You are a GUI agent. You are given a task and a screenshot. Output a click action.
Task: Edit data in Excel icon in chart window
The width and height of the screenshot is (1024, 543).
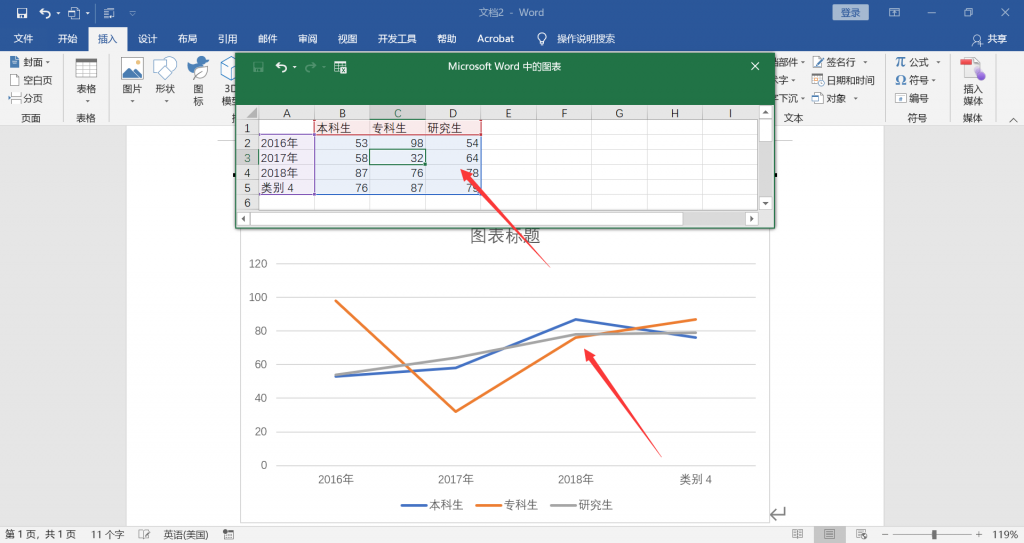[x=340, y=67]
